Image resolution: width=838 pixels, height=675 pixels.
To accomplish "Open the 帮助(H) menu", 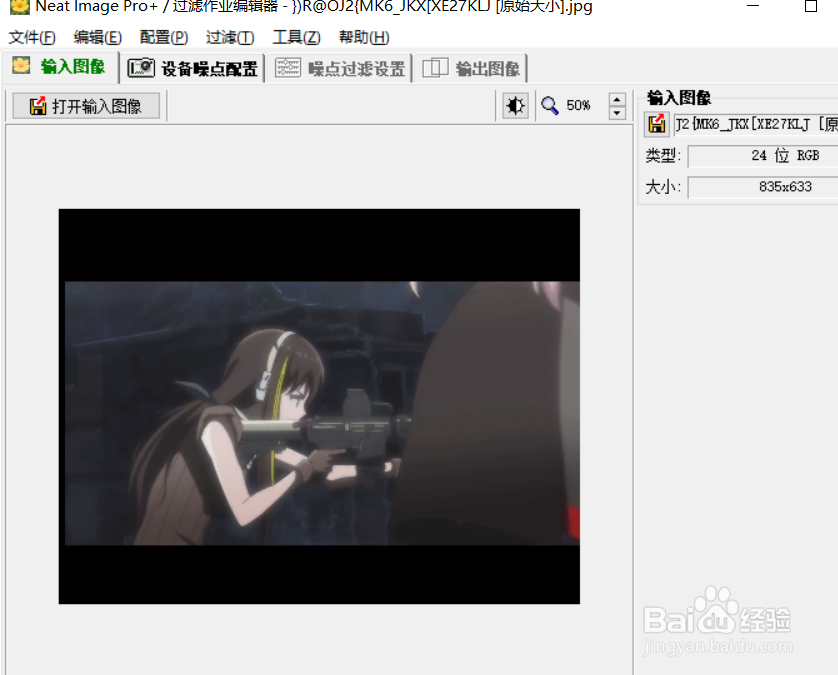I will click(x=364, y=37).
